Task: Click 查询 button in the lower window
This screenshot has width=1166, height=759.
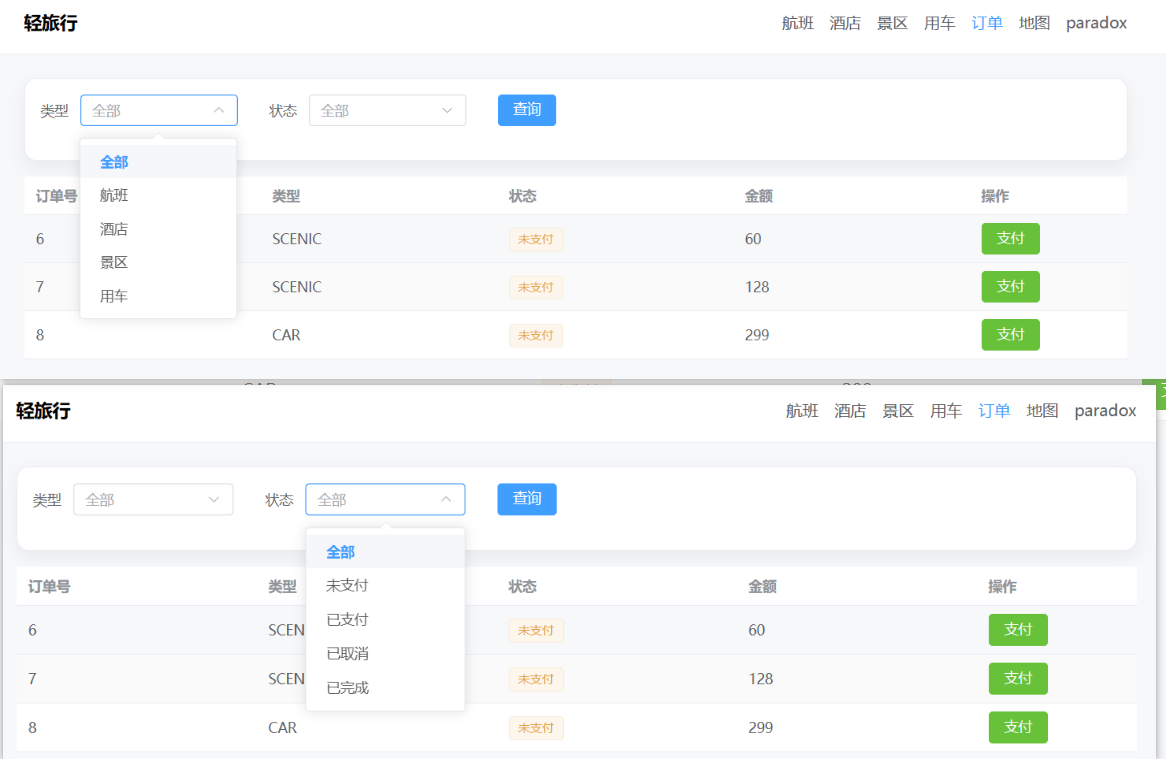Action: (x=527, y=499)
